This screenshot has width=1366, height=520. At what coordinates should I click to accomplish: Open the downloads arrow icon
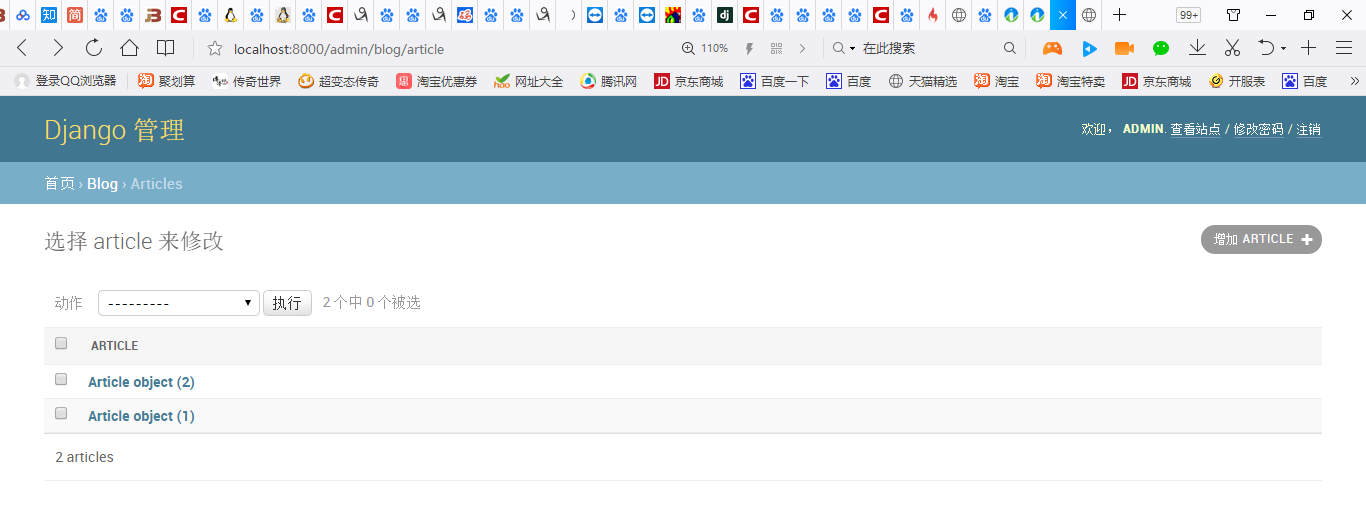[x=1197, y=47]
